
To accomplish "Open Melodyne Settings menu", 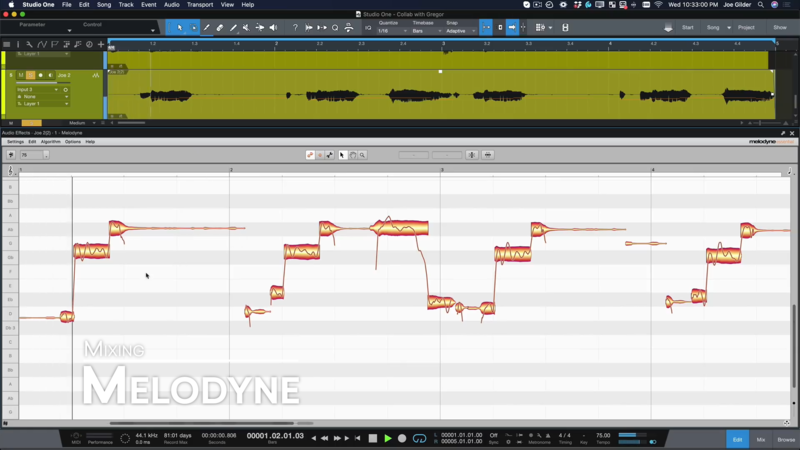I will click(x=15, y=142).
